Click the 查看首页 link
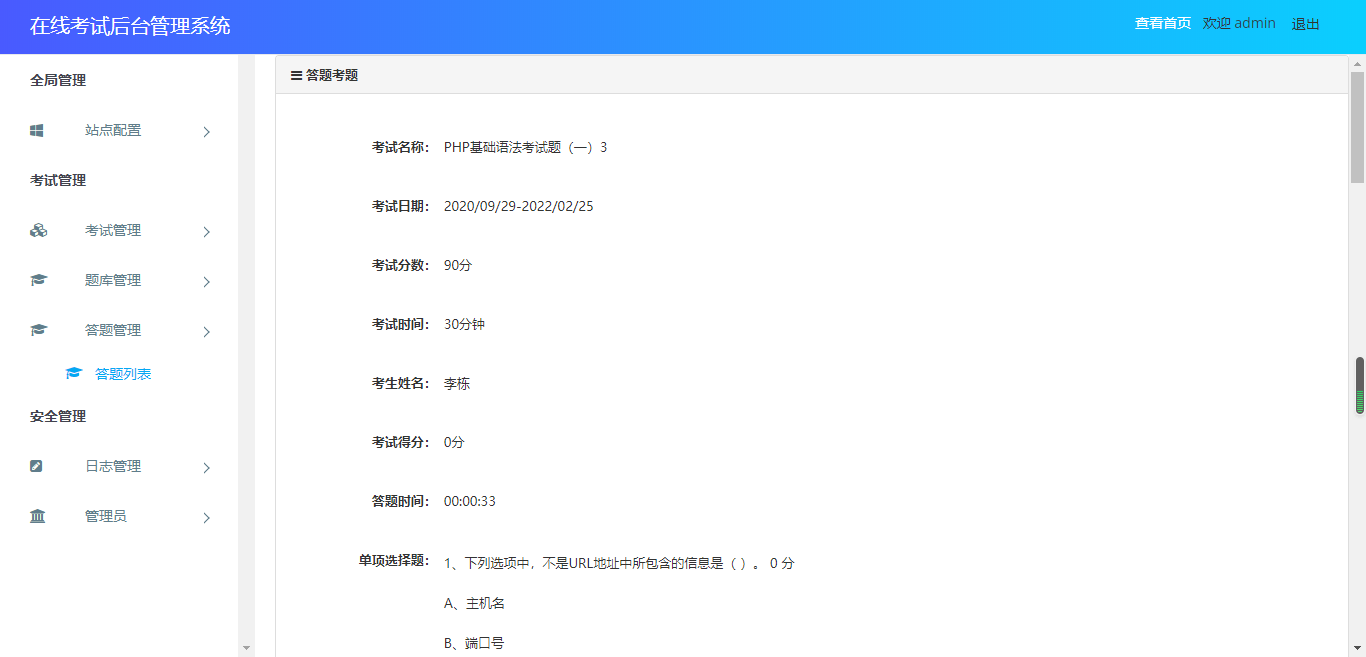 click(x=1162, y=23)
